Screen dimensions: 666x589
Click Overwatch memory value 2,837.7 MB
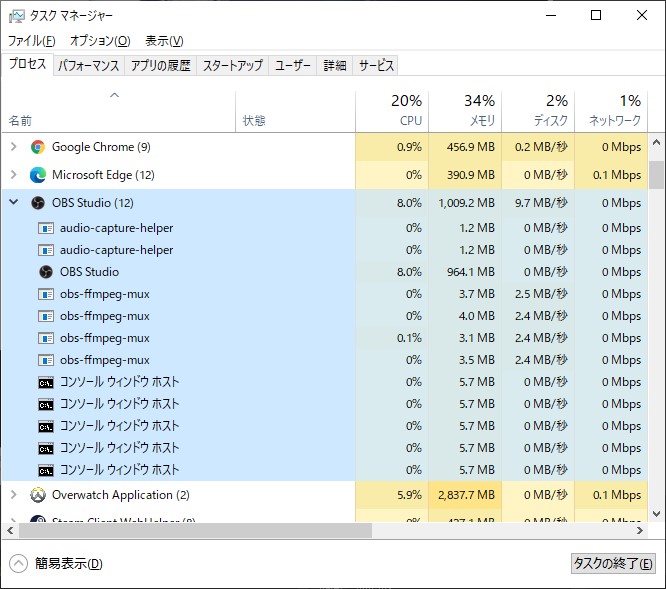click(466, 495)
